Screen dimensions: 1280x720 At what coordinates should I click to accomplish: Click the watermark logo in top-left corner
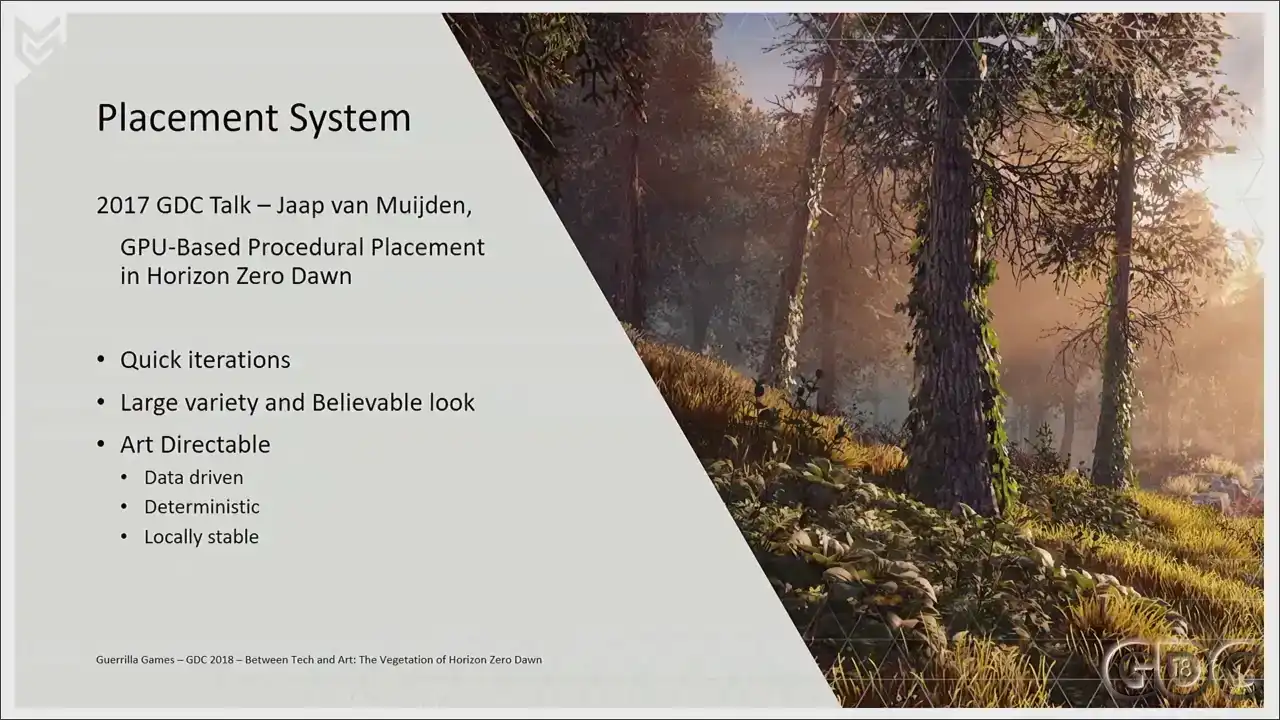40,41
